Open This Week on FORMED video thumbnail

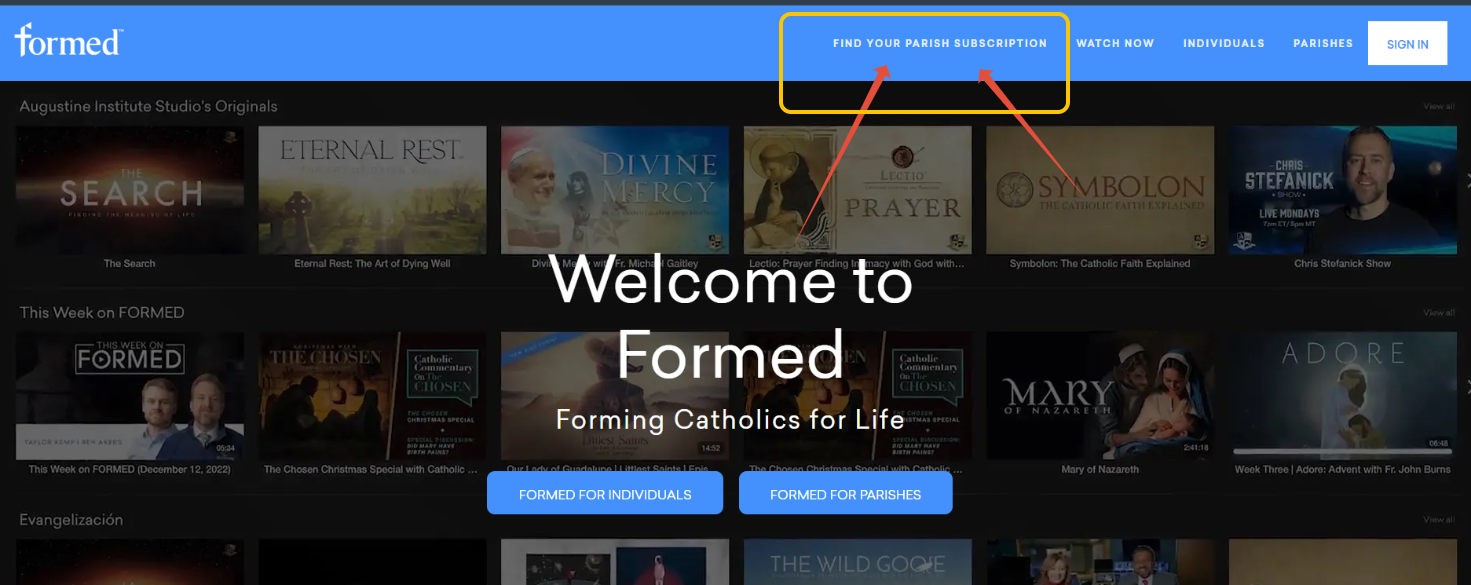(x=130, y=396)
